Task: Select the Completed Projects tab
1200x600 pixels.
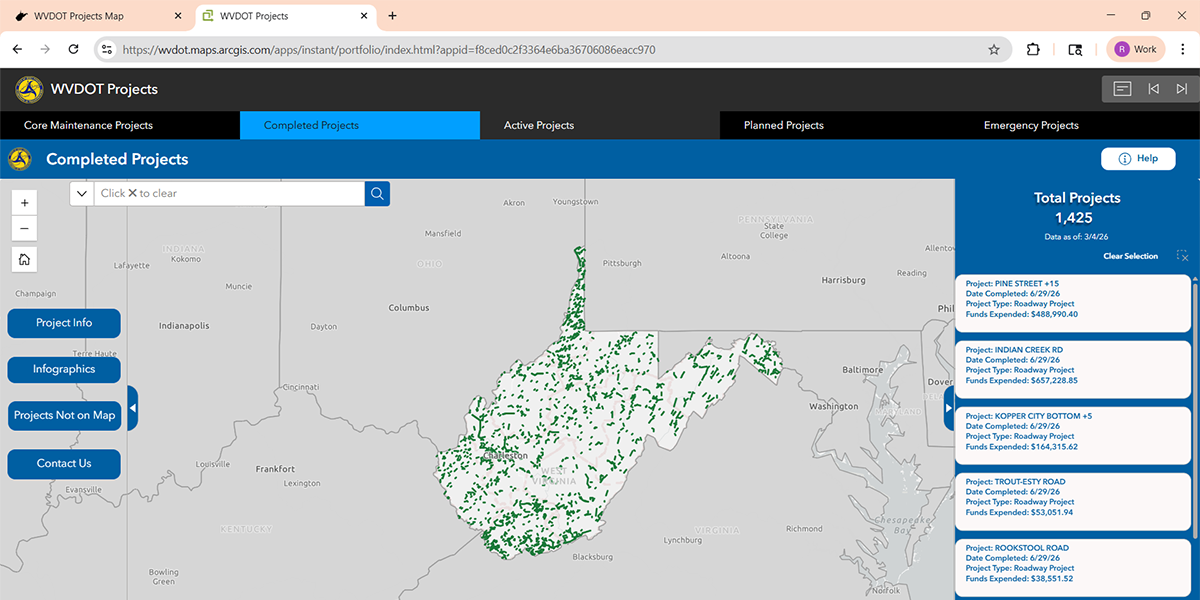Action: tap(360, 125)
